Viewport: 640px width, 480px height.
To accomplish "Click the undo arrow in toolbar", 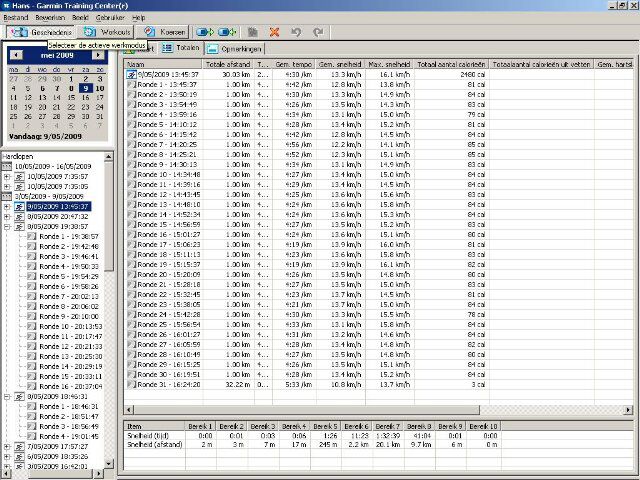I will pyautogui.click(x=295, y=32).
